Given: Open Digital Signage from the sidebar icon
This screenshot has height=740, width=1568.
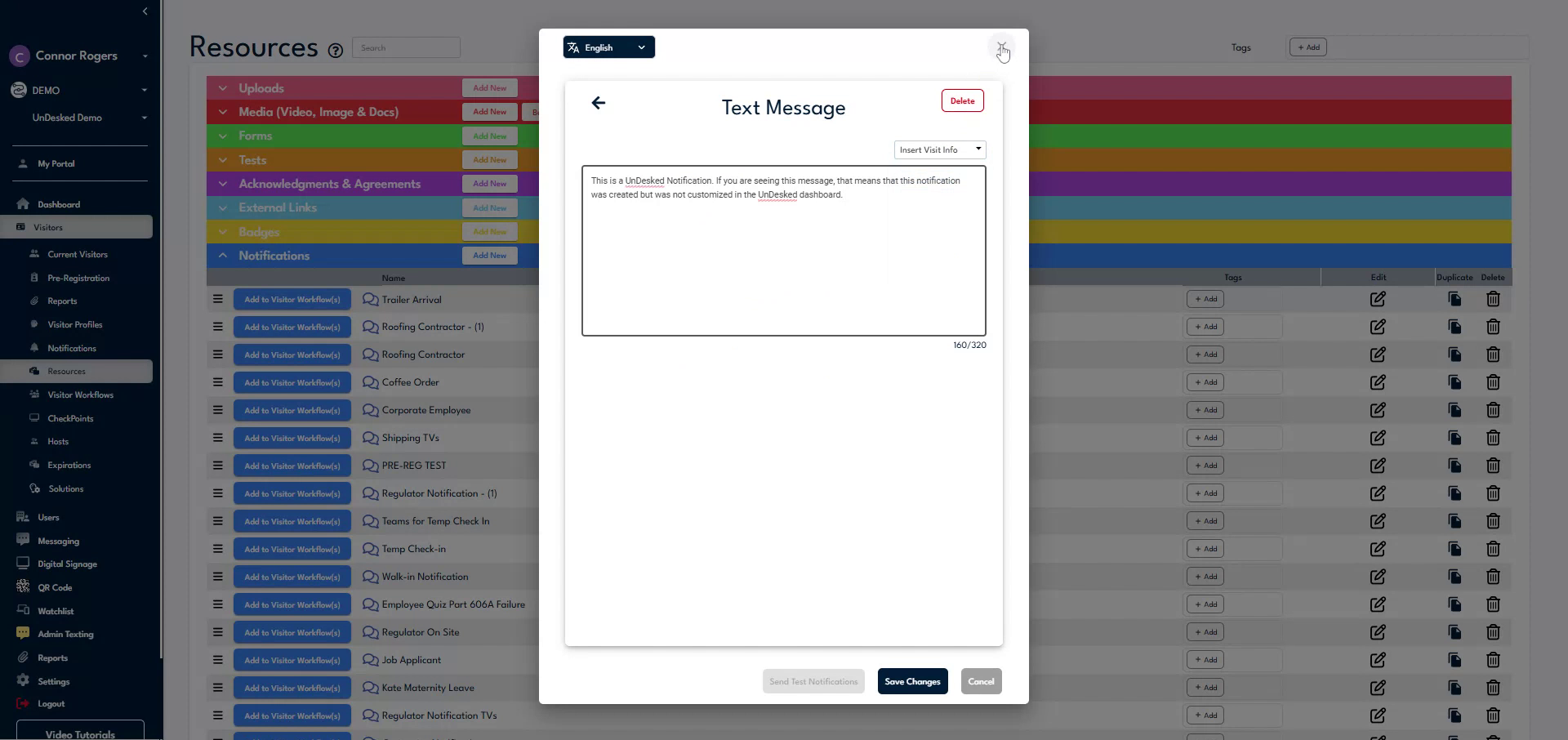Looking at the screenshot, I should 23,564.
